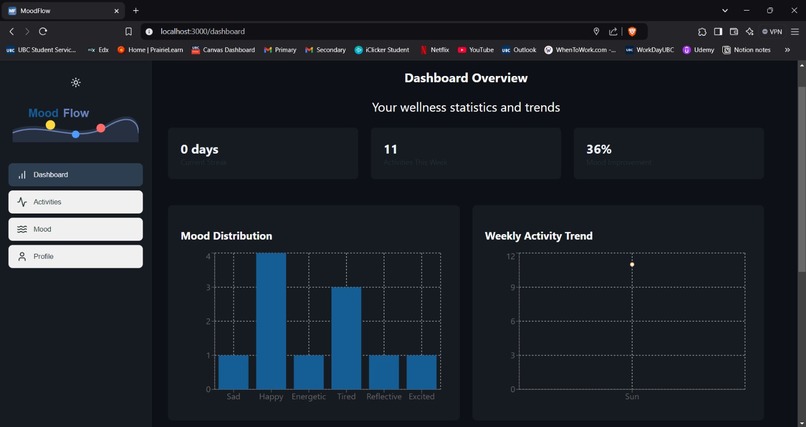Expand the tab search dropdown arrow
The width and height of the screenshot is (806, 427).
[x=725, y=10]
